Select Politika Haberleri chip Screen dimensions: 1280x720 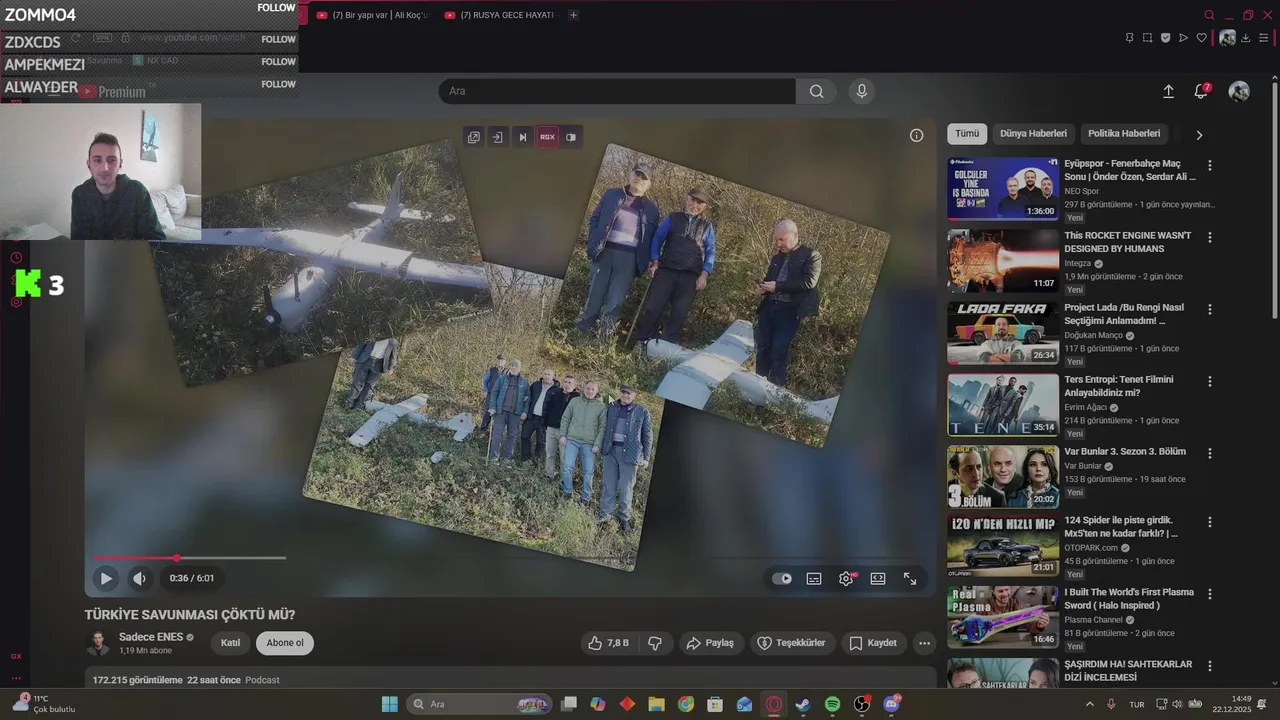(x=1124, y=133)
